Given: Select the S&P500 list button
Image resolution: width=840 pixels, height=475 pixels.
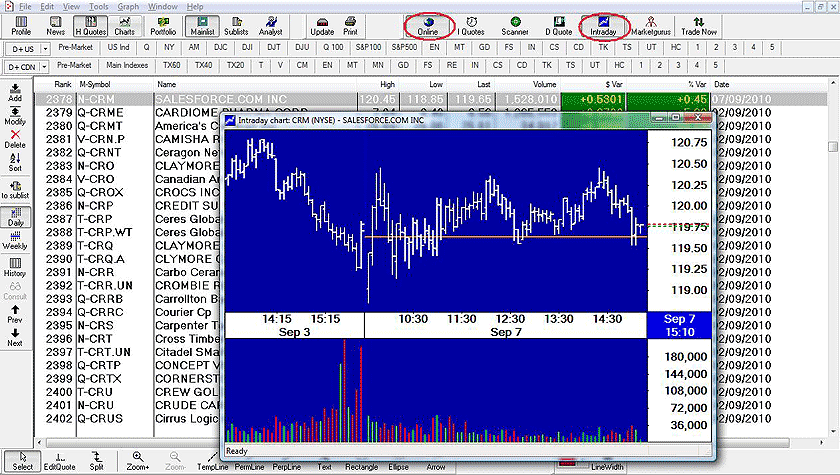Looking at the screenshot, I should point(404,47).
